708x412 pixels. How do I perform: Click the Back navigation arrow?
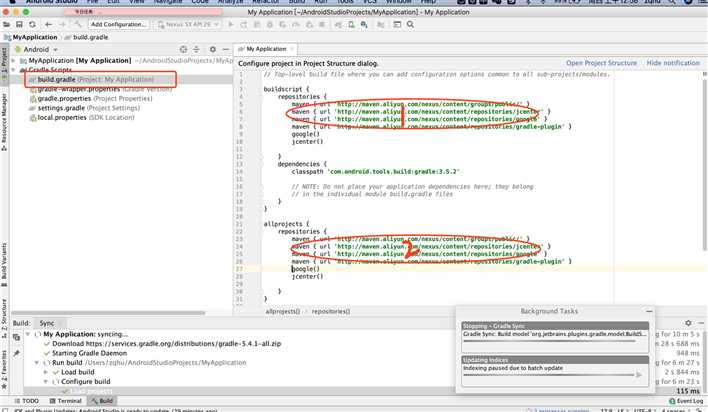pyautogui.click(x=48, y=24)
